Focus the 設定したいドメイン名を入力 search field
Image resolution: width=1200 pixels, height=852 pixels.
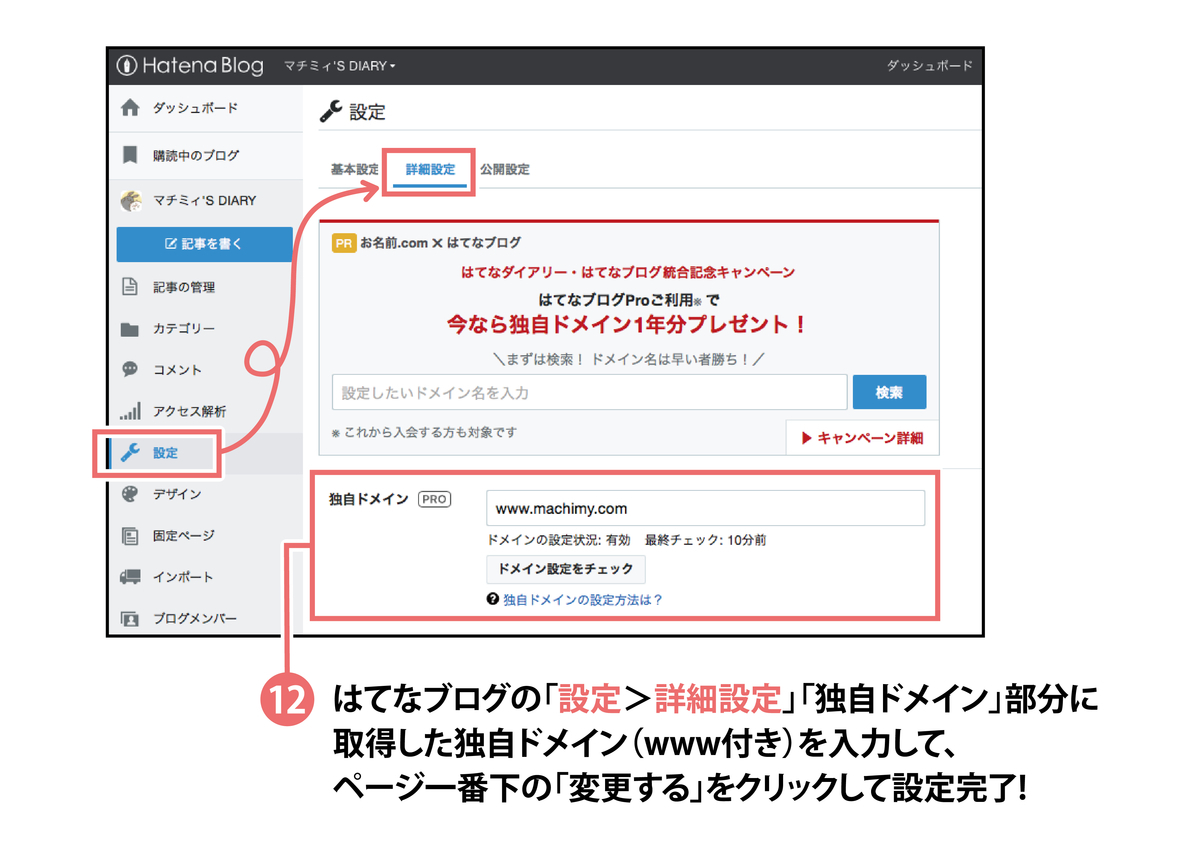point(589,393)
